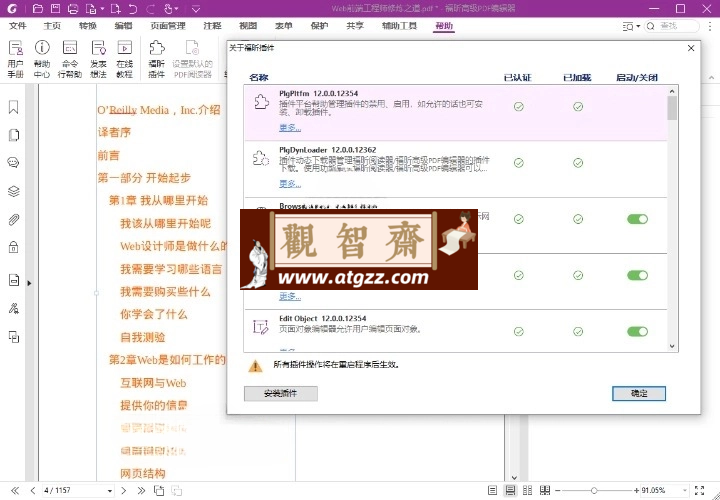Toggle the Edit Object plugin switch
720x500 pixels.
tap(637, 331)
